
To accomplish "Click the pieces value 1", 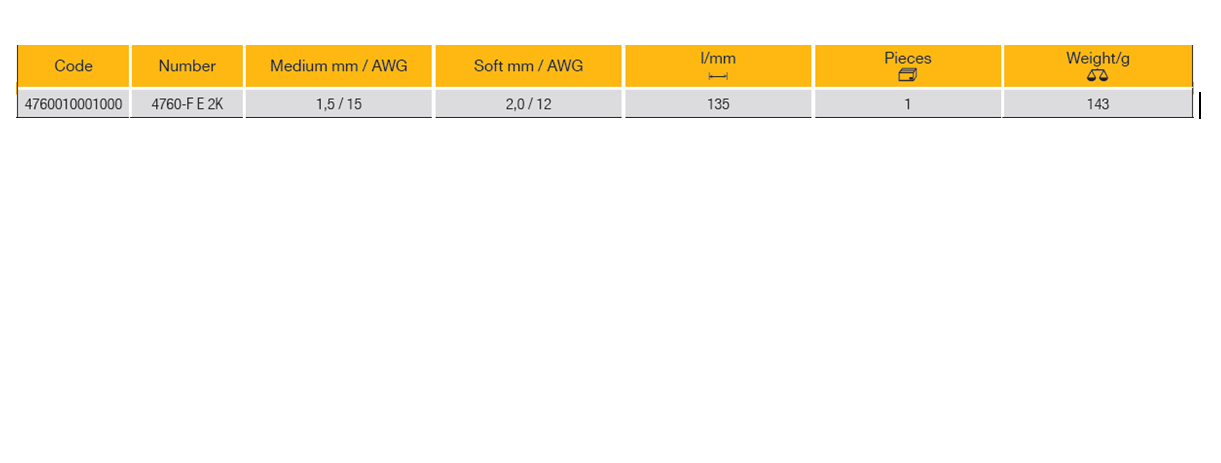I will (907, 104).
